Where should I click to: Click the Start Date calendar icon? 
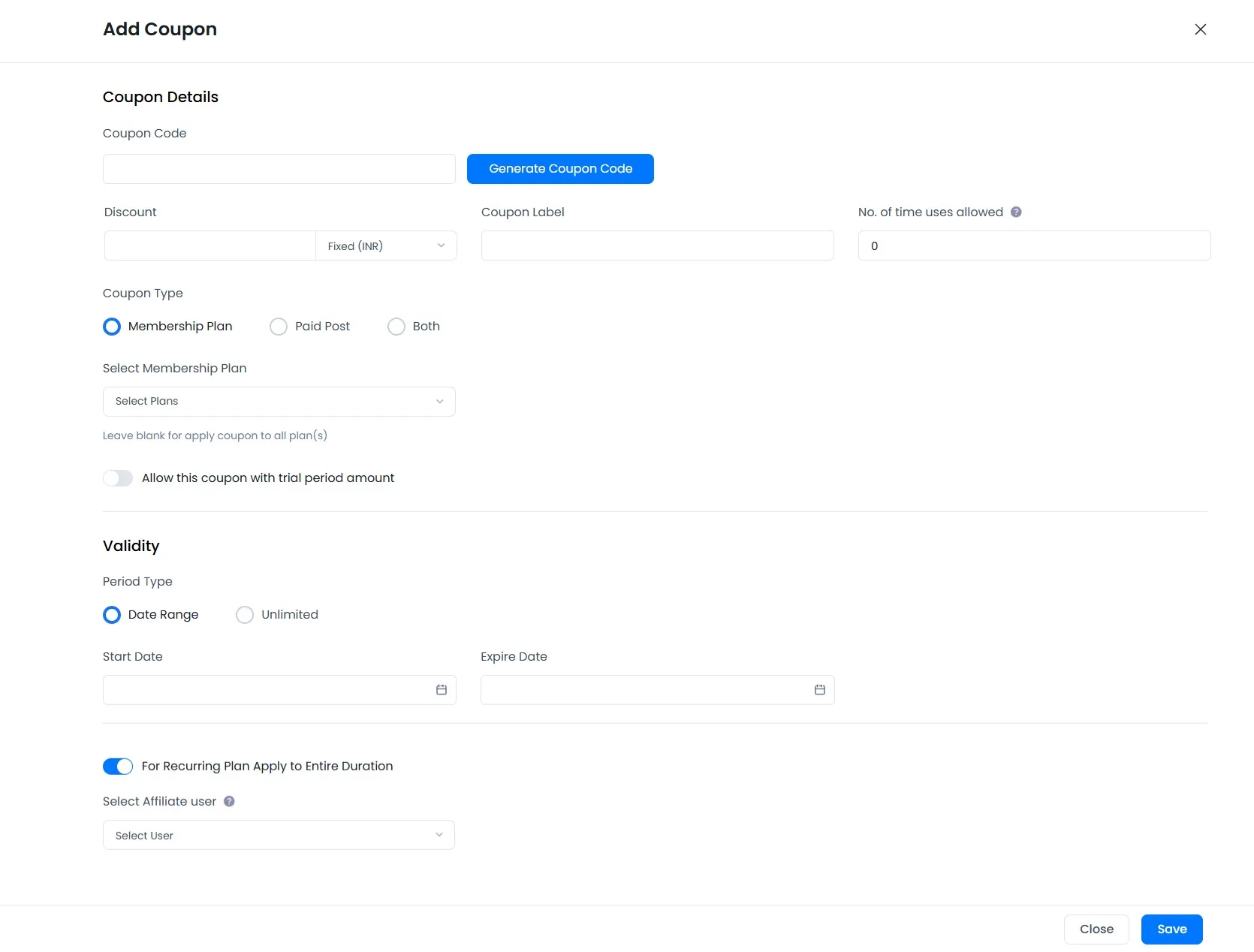[x=442, y=690]
